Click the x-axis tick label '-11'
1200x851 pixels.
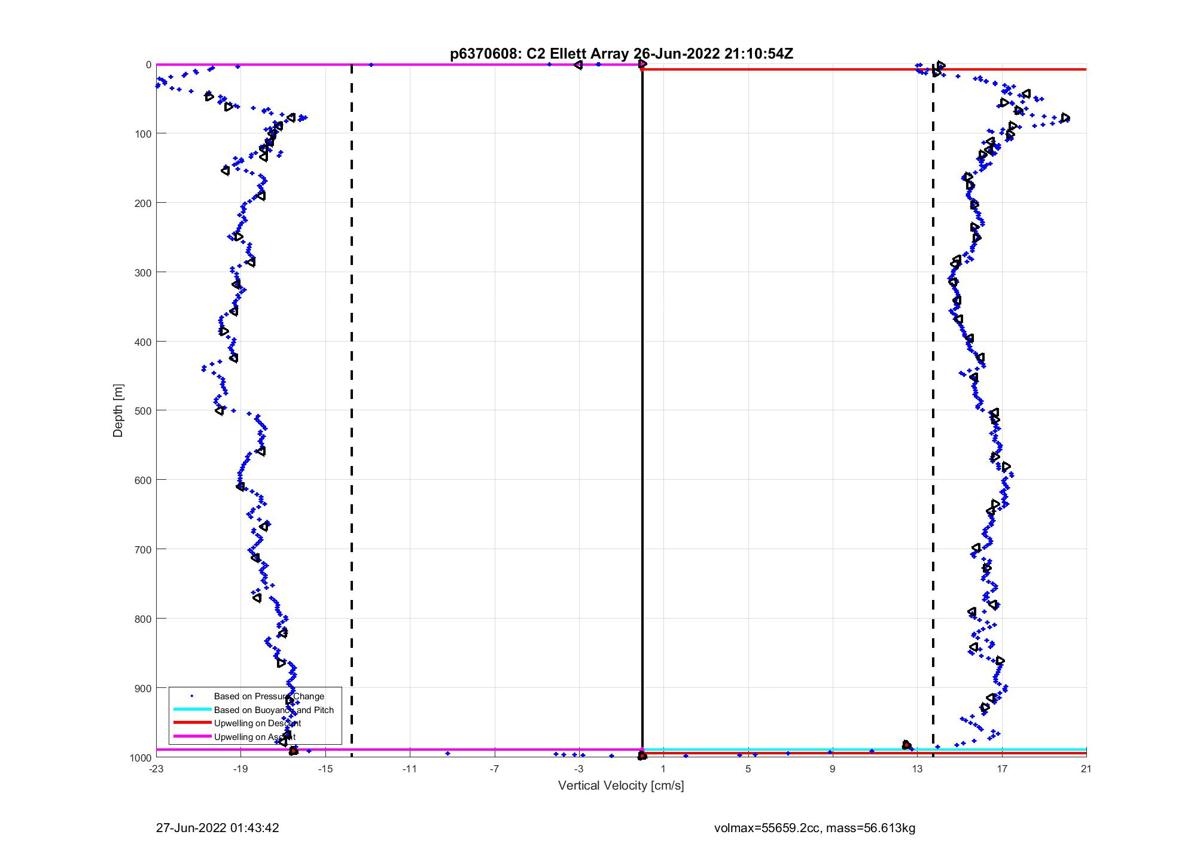(x=409, y=769)
